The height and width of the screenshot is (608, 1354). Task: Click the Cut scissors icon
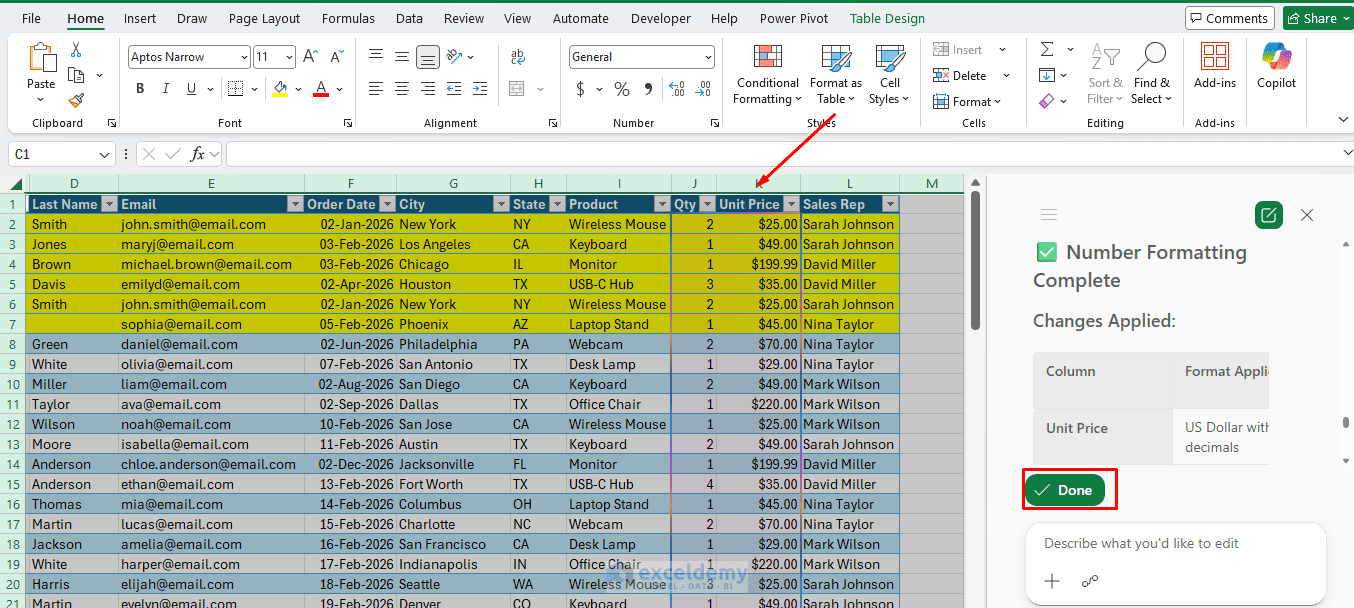click(76, 50)
